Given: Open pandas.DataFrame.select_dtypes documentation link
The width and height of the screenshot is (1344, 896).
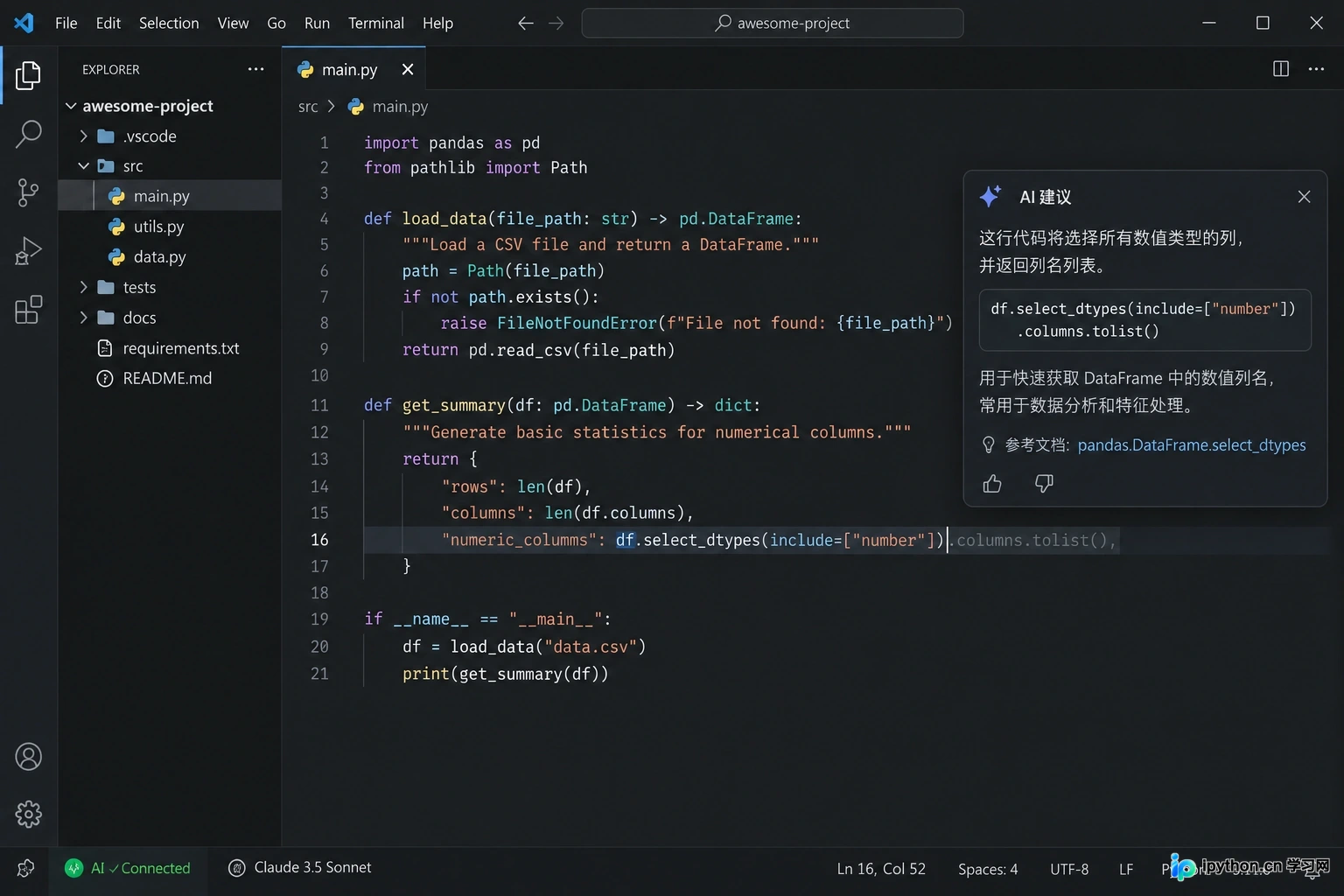Looking at the screenshot, I should coord(1192,445).
